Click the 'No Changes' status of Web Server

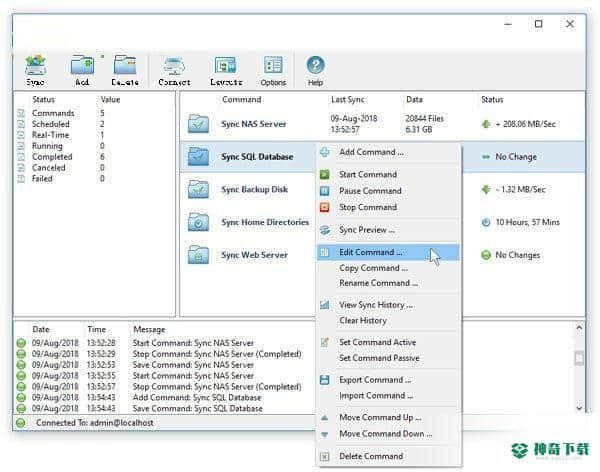(x=518, y=255)
